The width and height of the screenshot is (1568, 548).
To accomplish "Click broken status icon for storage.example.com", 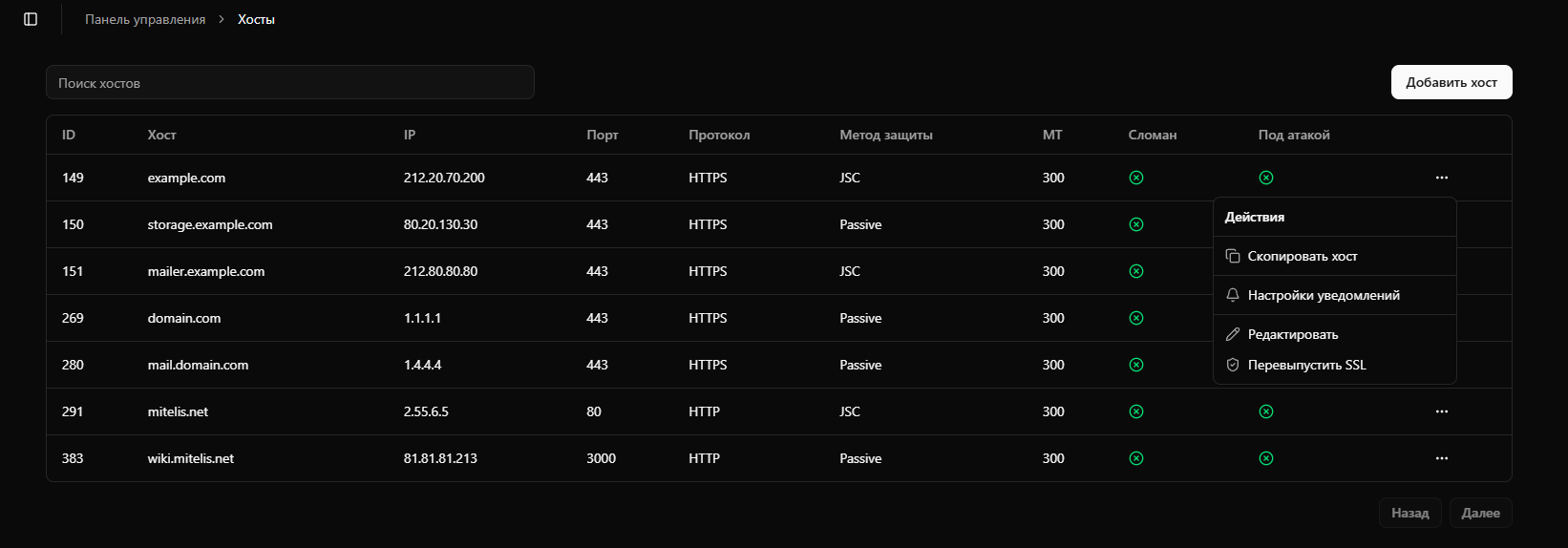I will coord(1136,224).
